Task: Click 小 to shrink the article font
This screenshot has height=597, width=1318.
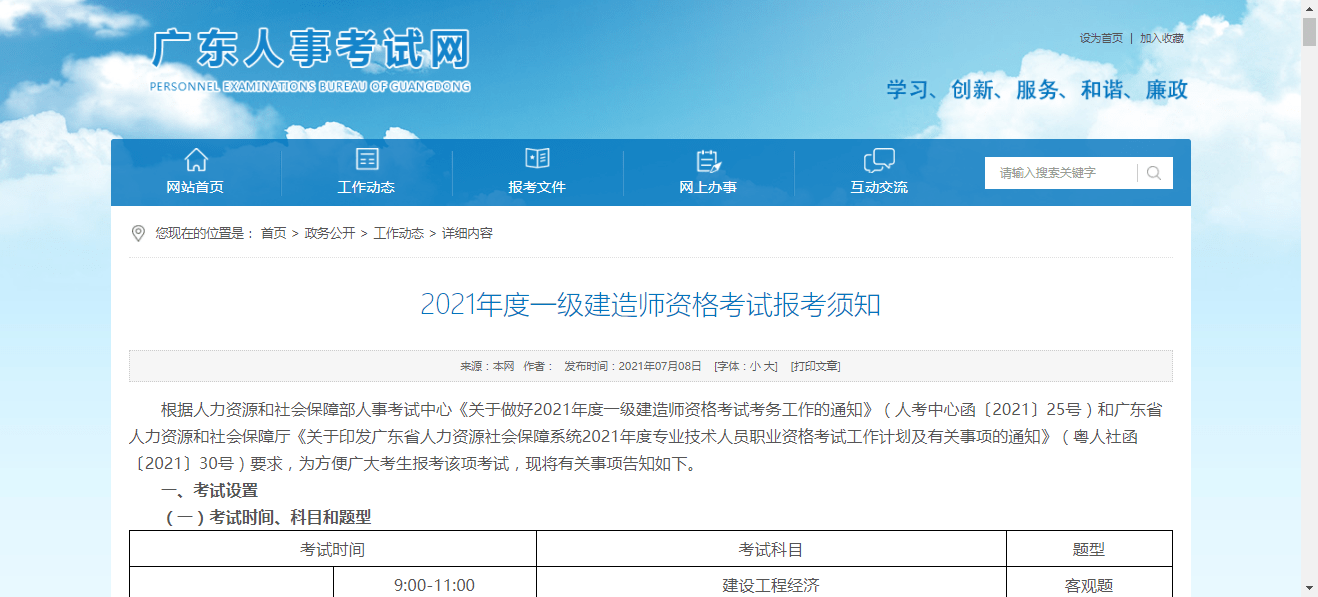Action: click(757, 365)
